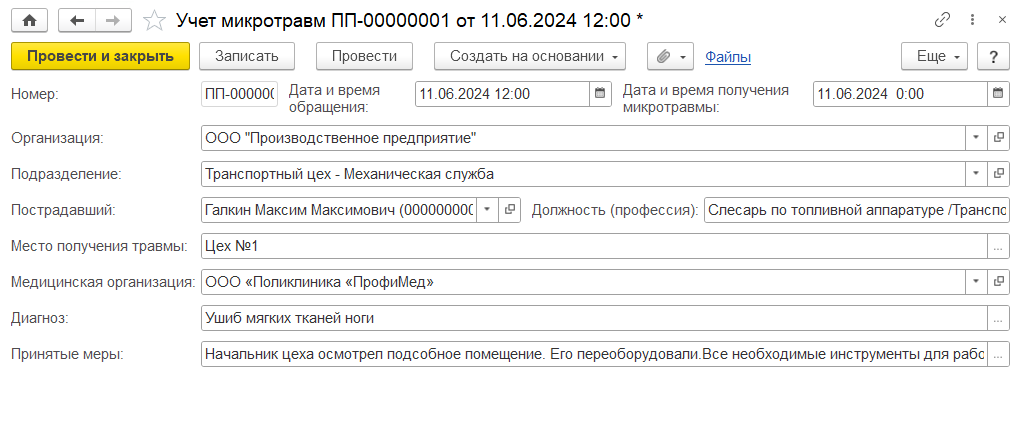This screenshot has width=1022, height=440.
Task: Go back with the left arrow
Action: [x=77, y=19]
